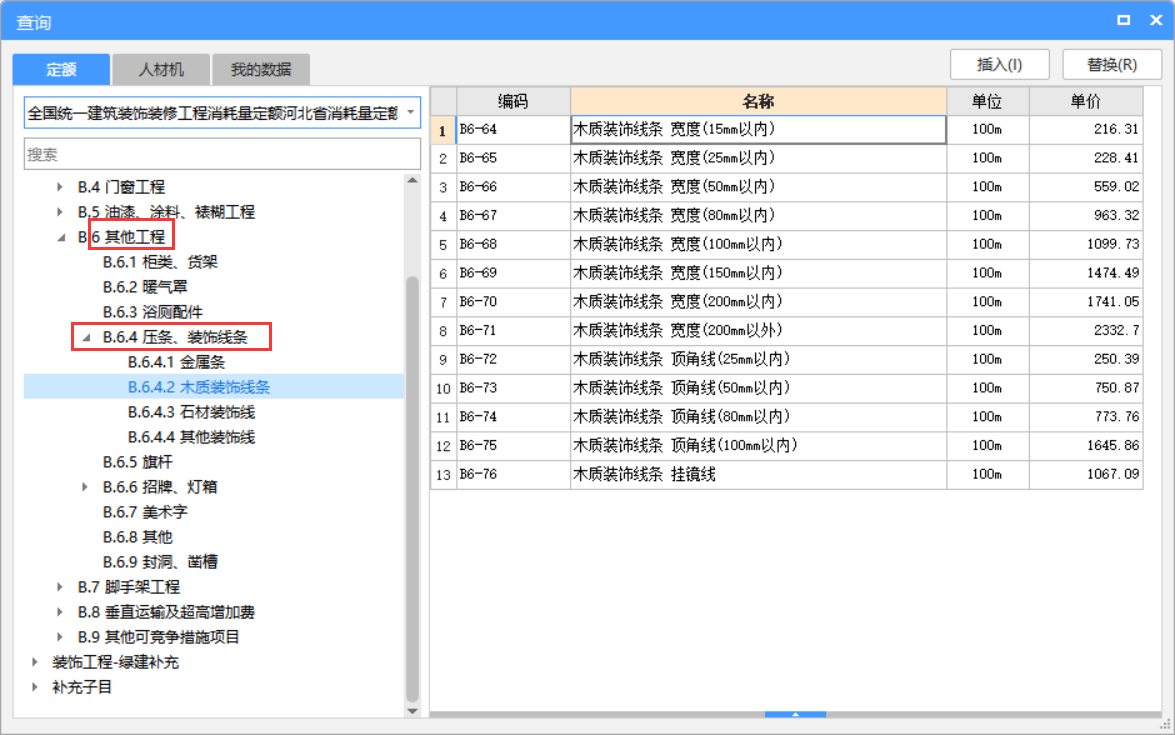
Task: Close the 查询 window
Action: [x=1156, y=20]
